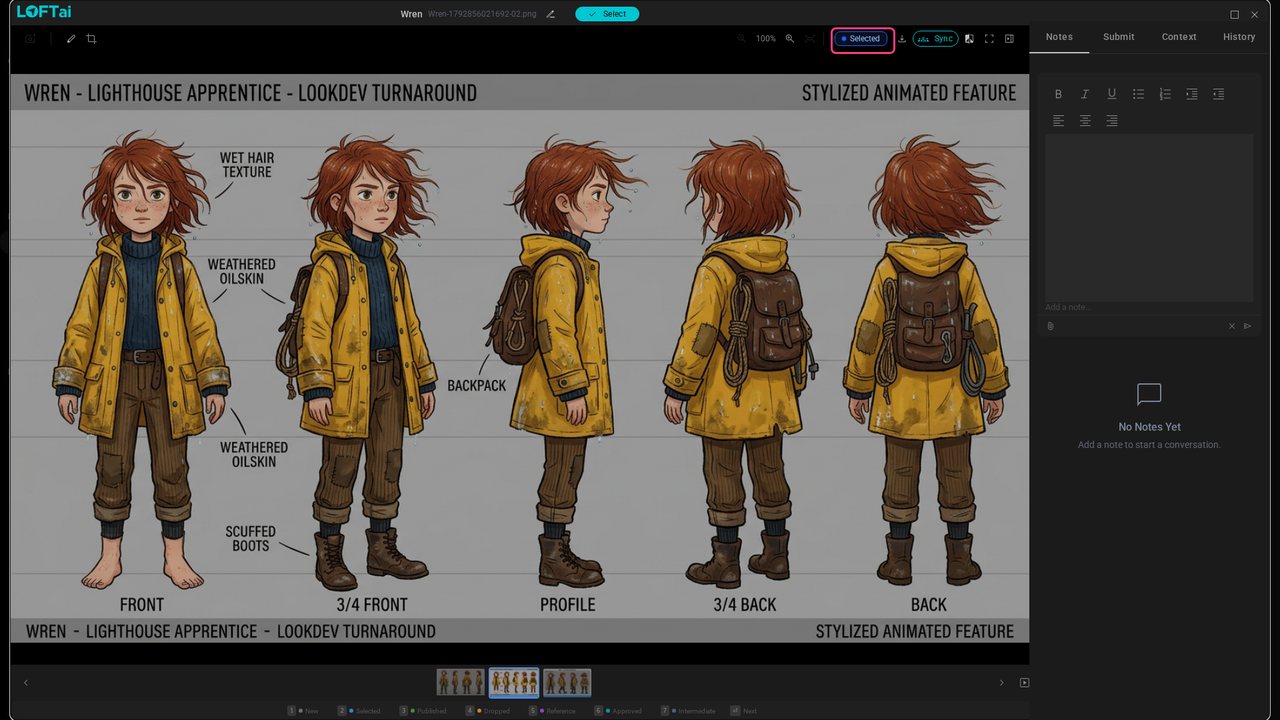This screenshot has height=720, width=1280.
Task: Click the teal Select button
Action: pos(607,14)
